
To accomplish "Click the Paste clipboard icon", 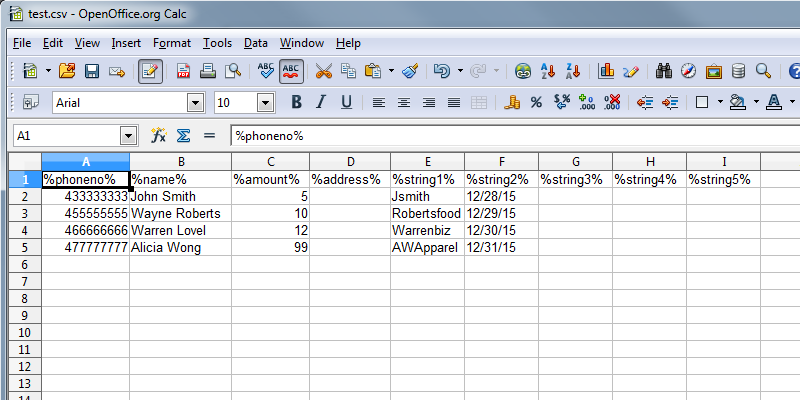I will [x=373, y=71].
